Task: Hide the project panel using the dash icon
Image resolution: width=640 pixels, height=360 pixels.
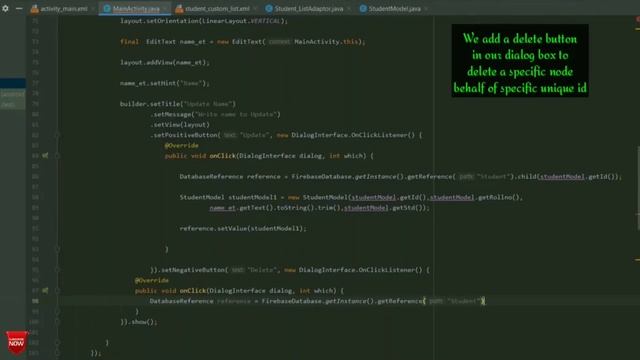Action: (x=19, y=8)
